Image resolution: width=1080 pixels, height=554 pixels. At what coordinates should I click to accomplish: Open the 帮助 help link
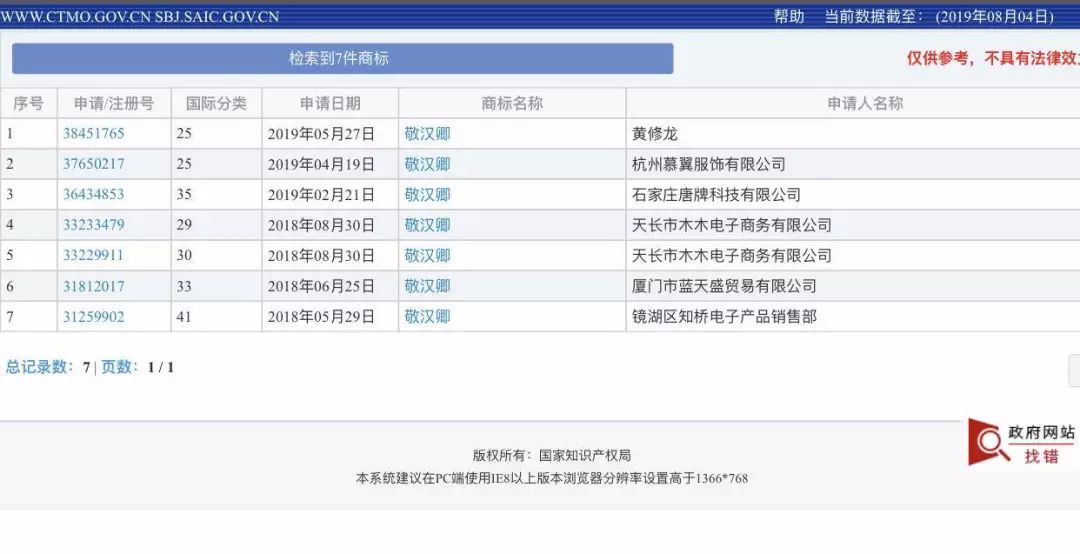tap(789, 17)
